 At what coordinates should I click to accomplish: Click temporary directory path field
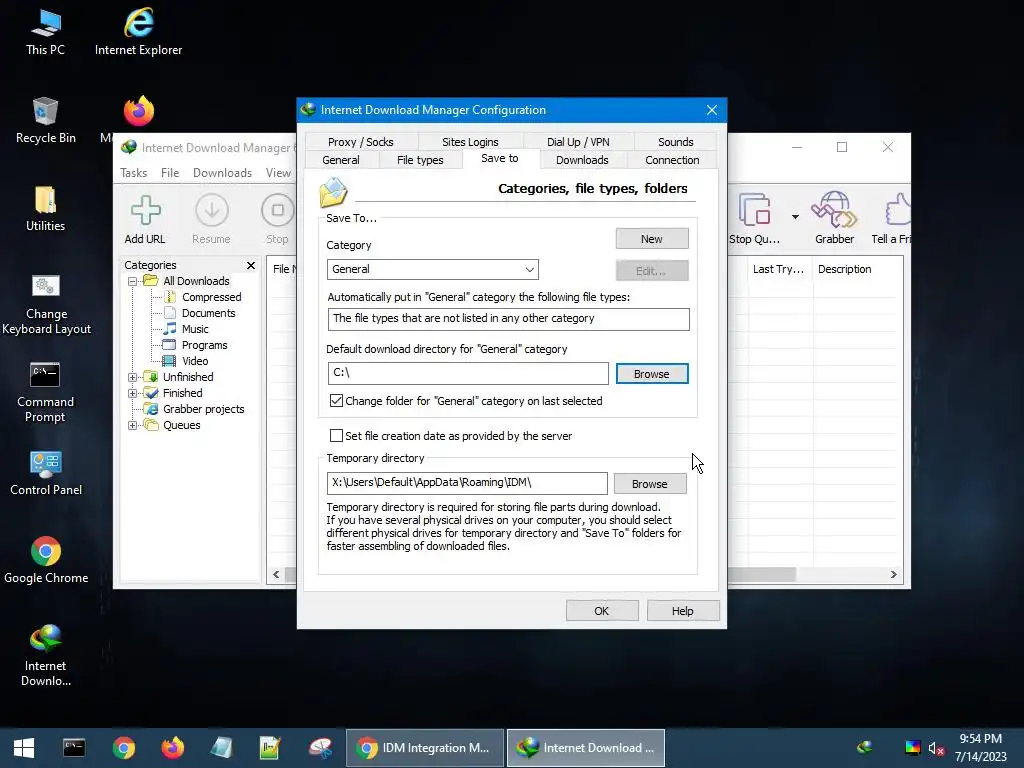click(467, 483)
